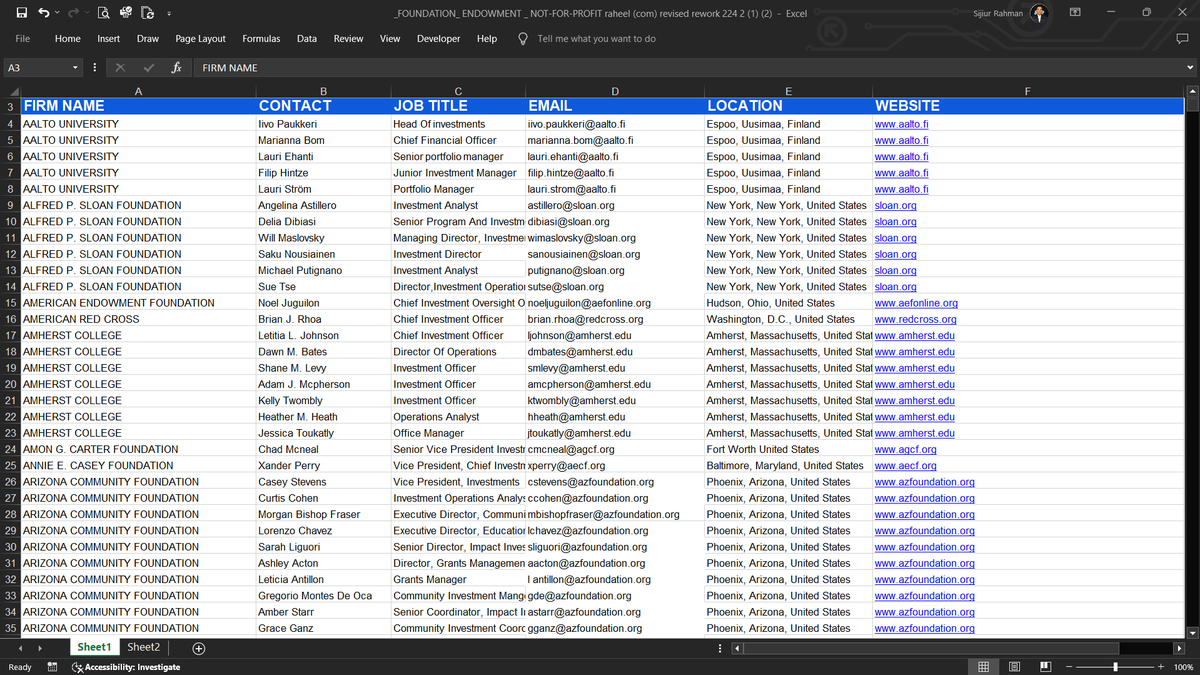Image resolution: width=1200 pixels, height=675 pixels.
Task: Switch to Sheet2 tab
Action: 144,647
